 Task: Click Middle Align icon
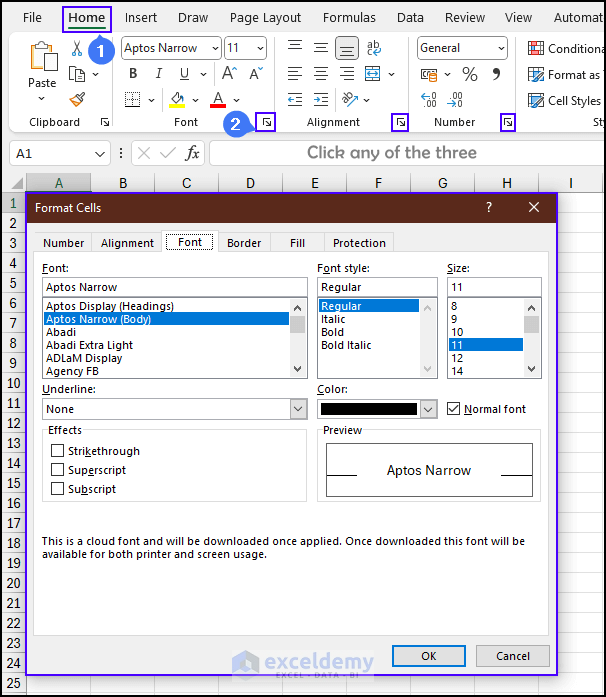321,48
